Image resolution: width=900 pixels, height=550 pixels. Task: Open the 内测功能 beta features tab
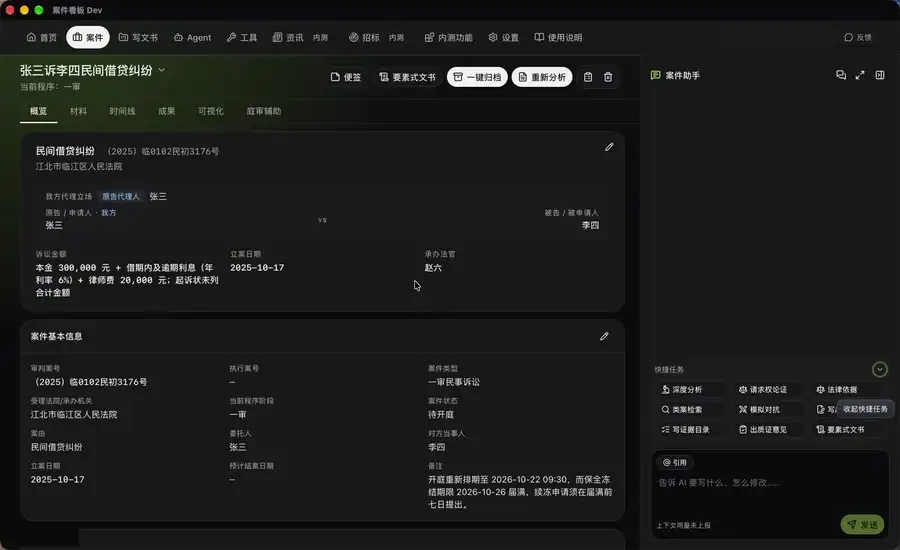pos(448,37)
